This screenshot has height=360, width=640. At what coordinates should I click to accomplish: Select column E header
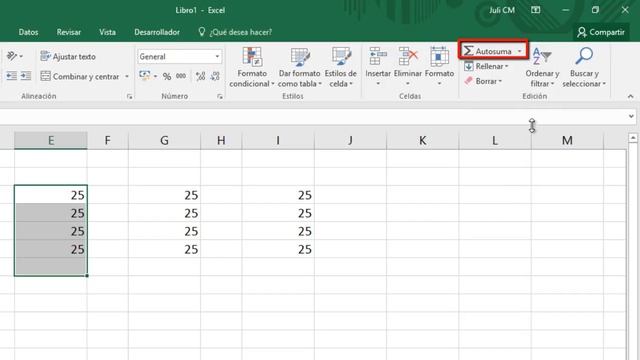[x=51, y=140]
